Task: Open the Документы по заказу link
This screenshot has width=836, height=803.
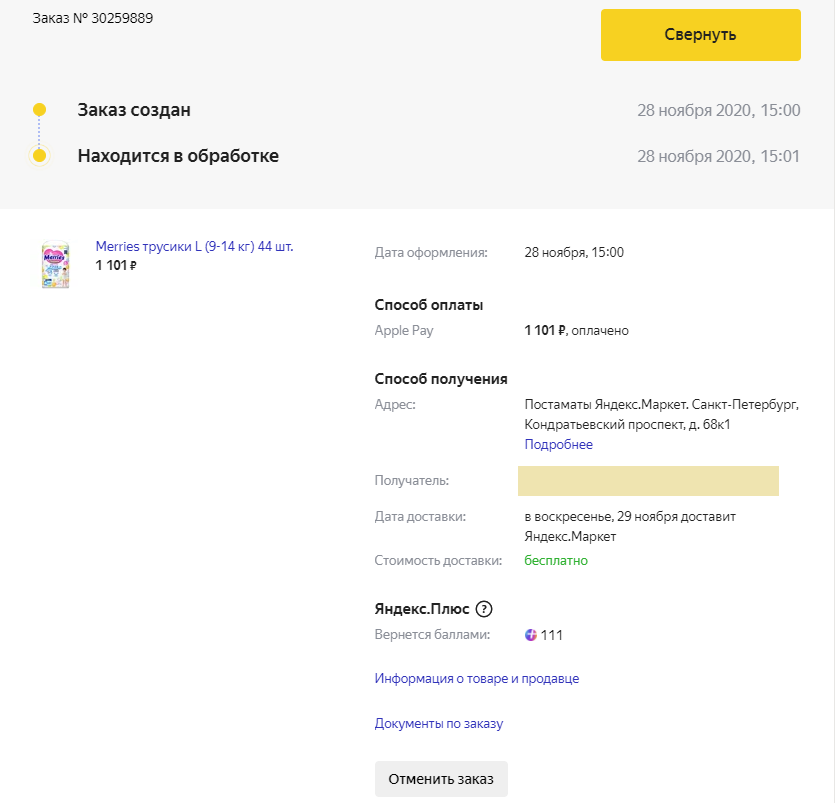Action: (x=438, y=723)
